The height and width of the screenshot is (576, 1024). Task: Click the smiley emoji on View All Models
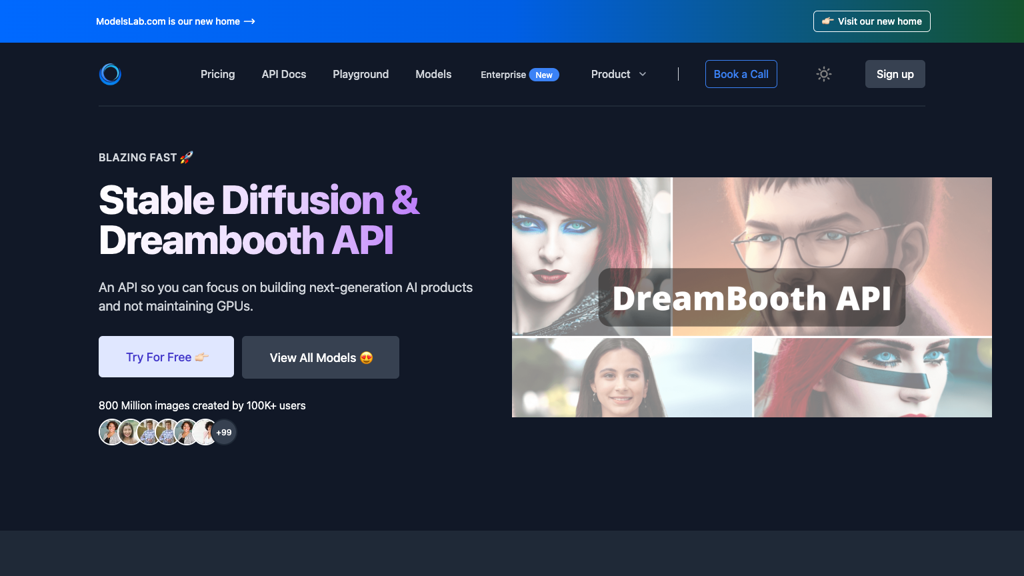point(366,357)
